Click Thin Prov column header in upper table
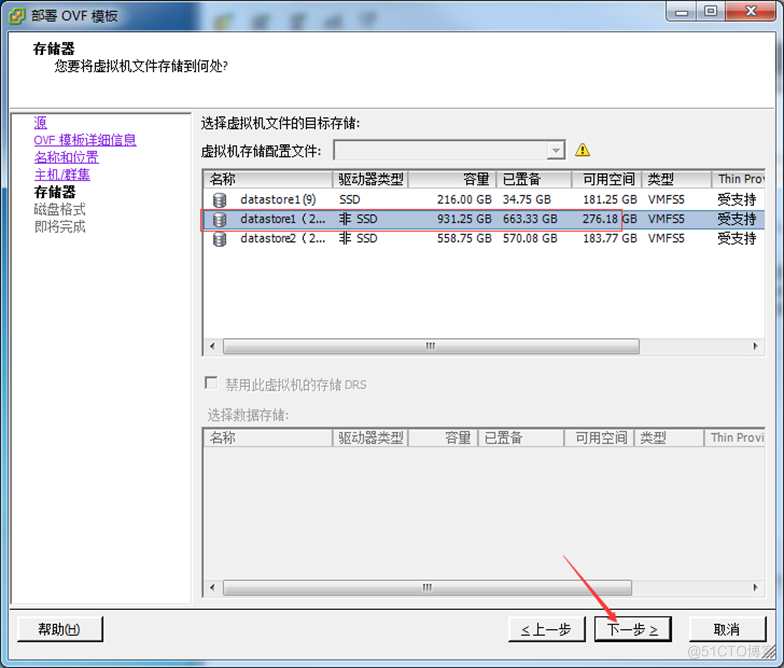Image resolution: width=784 pixels, height=668 pixels. click(x=738, y=179)
